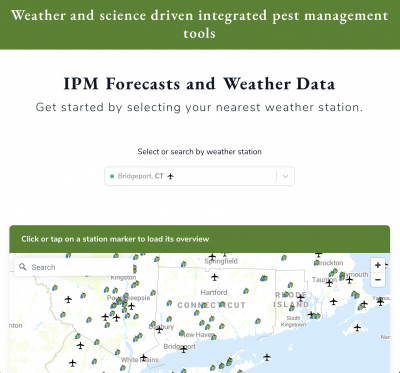This screenshot has height=373, width=400.
Task: Click the green dot in station selector
Action: pyautogui.click(x=112, y=176)
